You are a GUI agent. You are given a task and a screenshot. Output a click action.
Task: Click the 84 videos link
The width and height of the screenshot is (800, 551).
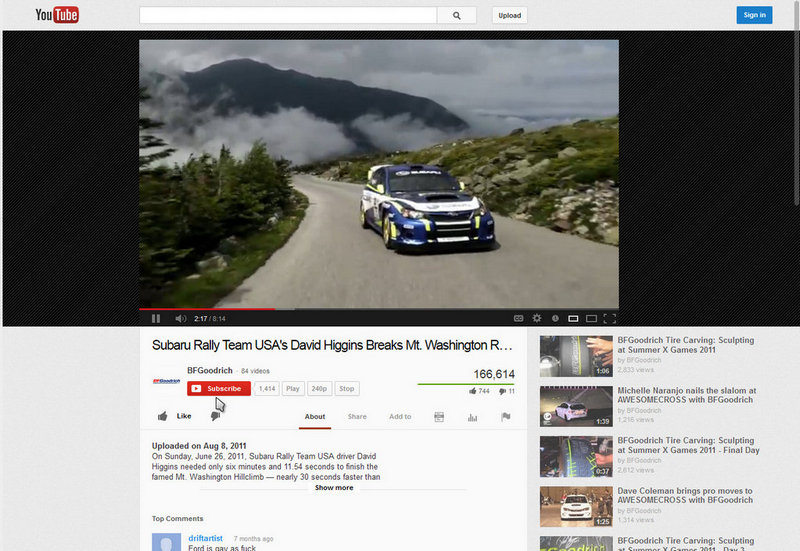pos(255,371)
